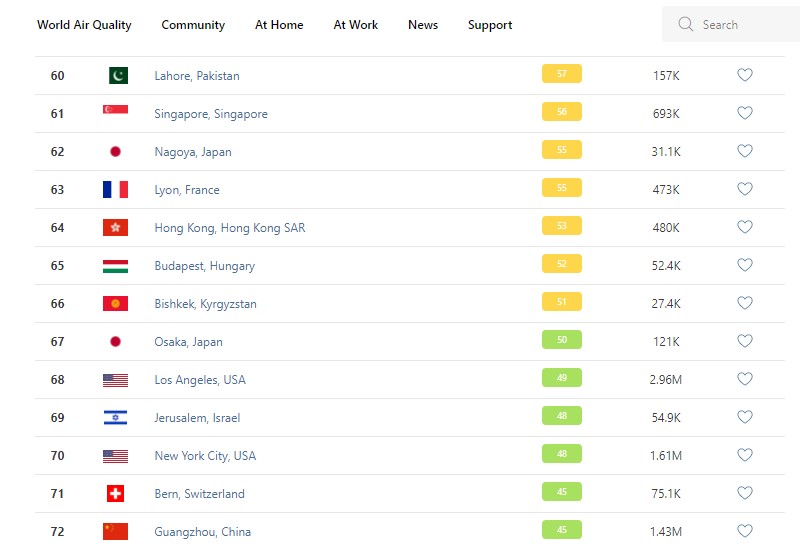This screenshot has width=800, height=550.
Task: Click the yellow 57 AQI badge for Lahore
Action: 561,74
